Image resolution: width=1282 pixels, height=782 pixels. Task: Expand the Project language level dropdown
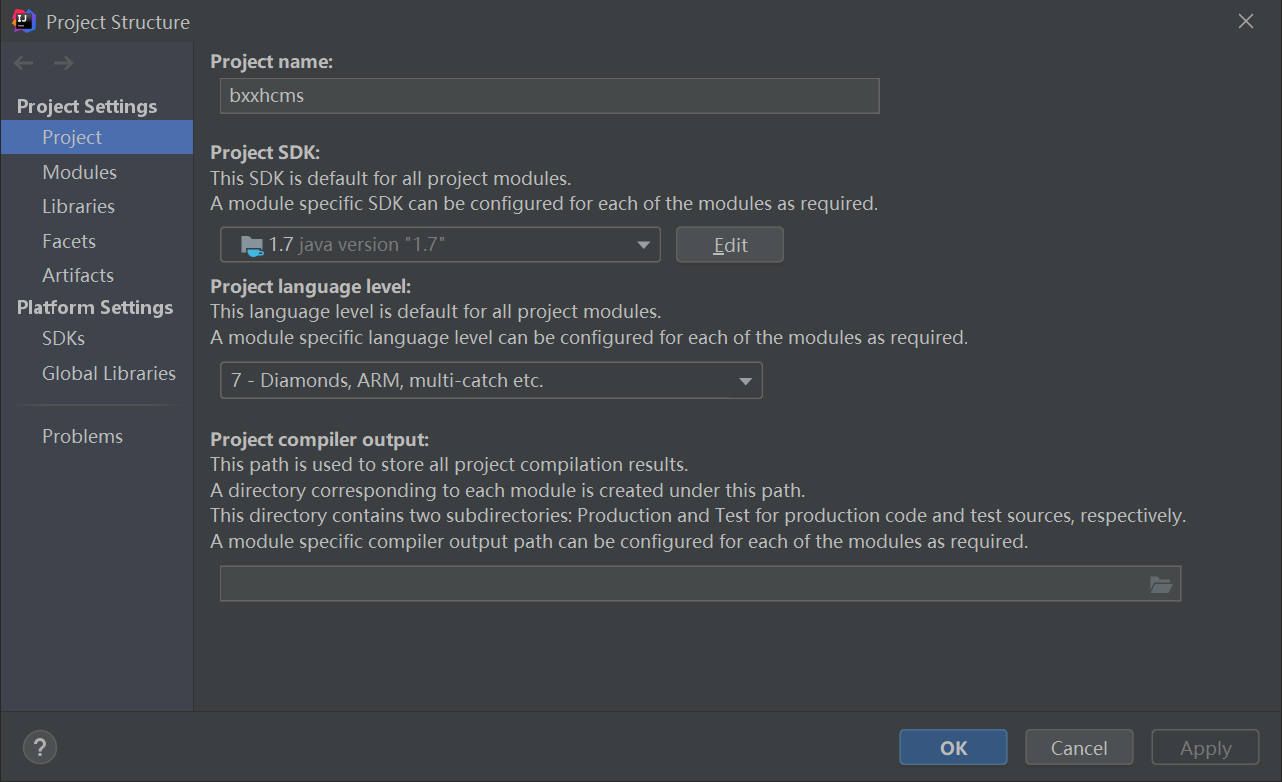(x=491, y=380)
